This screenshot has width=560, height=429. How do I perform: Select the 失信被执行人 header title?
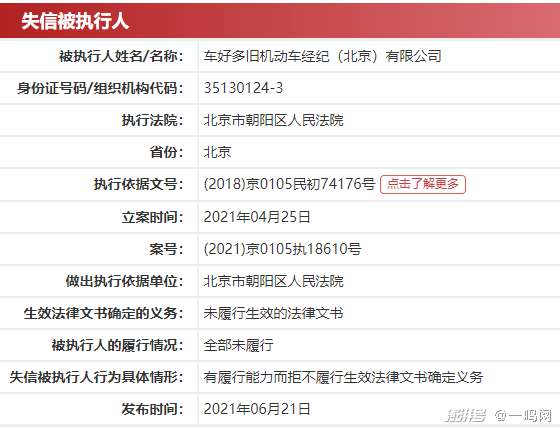[x=75, y=21]
